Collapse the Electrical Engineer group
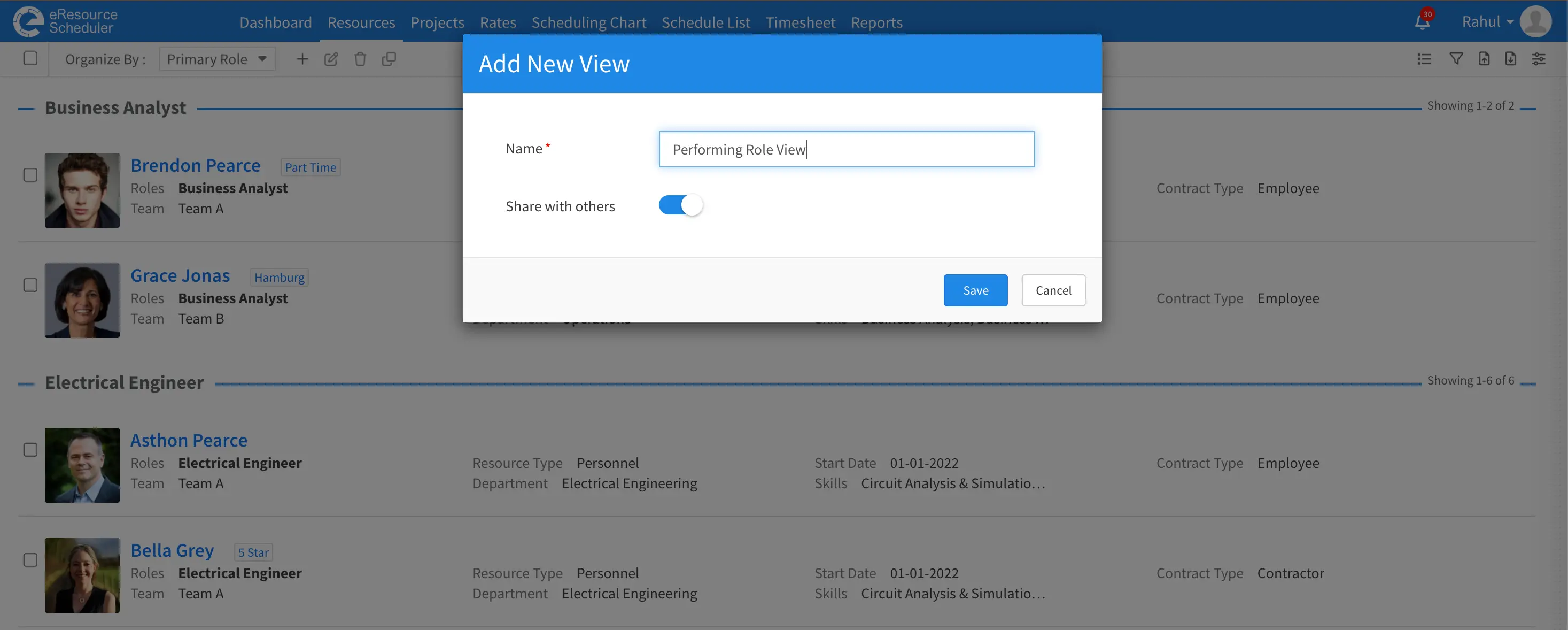This screenshot has height=630, width=1568. point(26,382)
